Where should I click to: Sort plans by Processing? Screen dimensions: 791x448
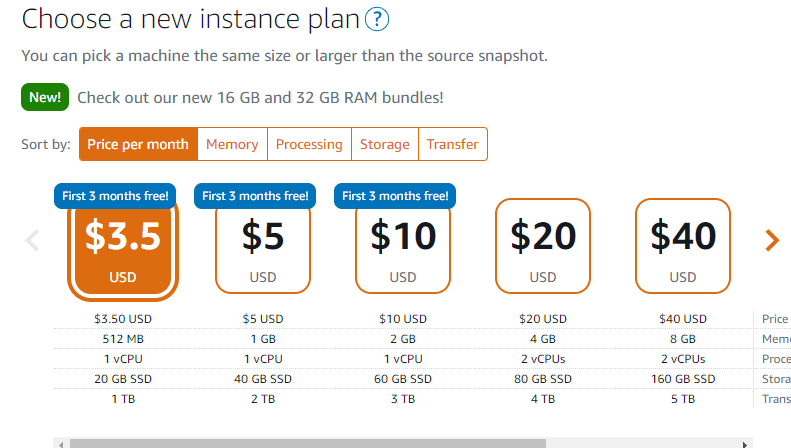pyautogui.click(x=309, y=144)
